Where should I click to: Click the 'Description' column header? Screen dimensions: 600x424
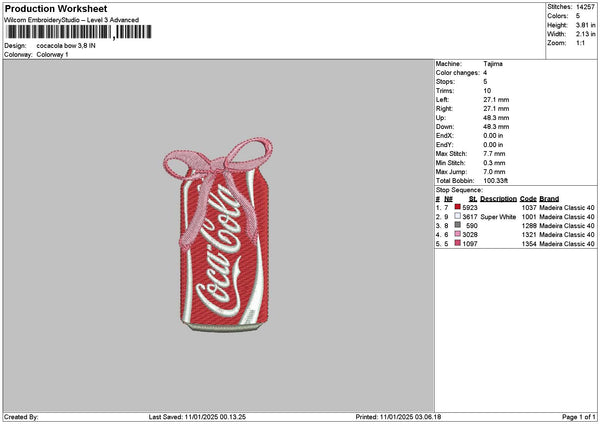(x=498, y=199)
